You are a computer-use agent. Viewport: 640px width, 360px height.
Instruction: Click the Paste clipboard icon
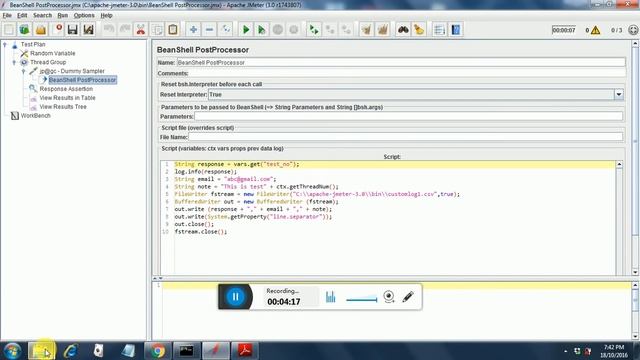coord(173,29)
